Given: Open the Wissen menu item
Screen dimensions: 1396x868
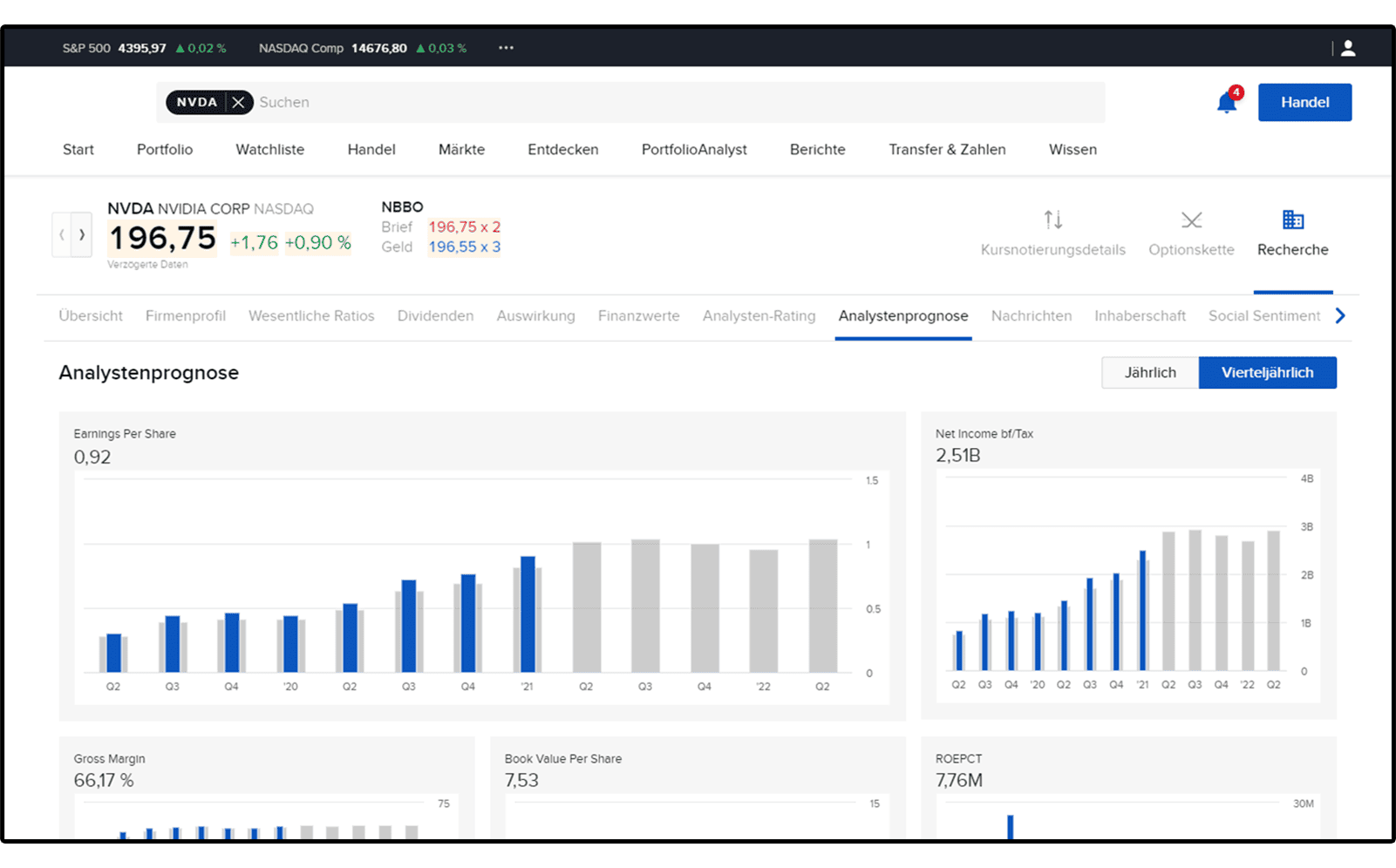Looking at the screenshot, I should click(1073, 149).
